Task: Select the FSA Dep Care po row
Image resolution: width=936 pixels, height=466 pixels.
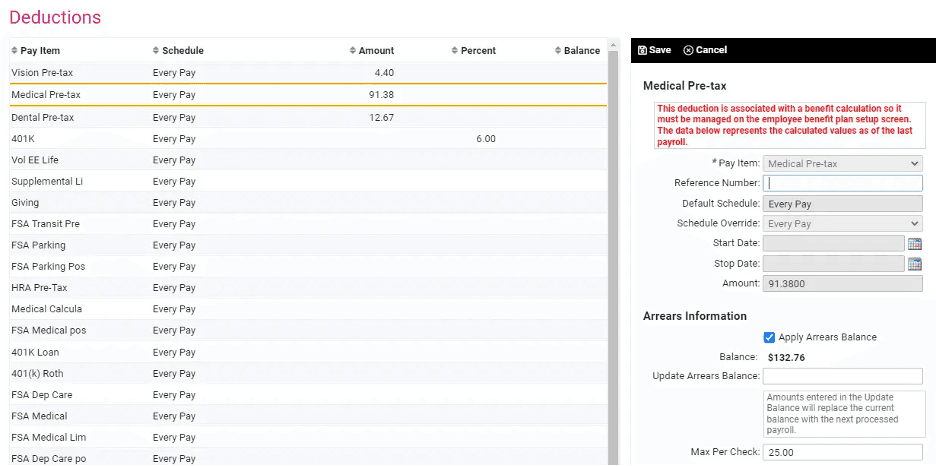Action: click(309, 458)
